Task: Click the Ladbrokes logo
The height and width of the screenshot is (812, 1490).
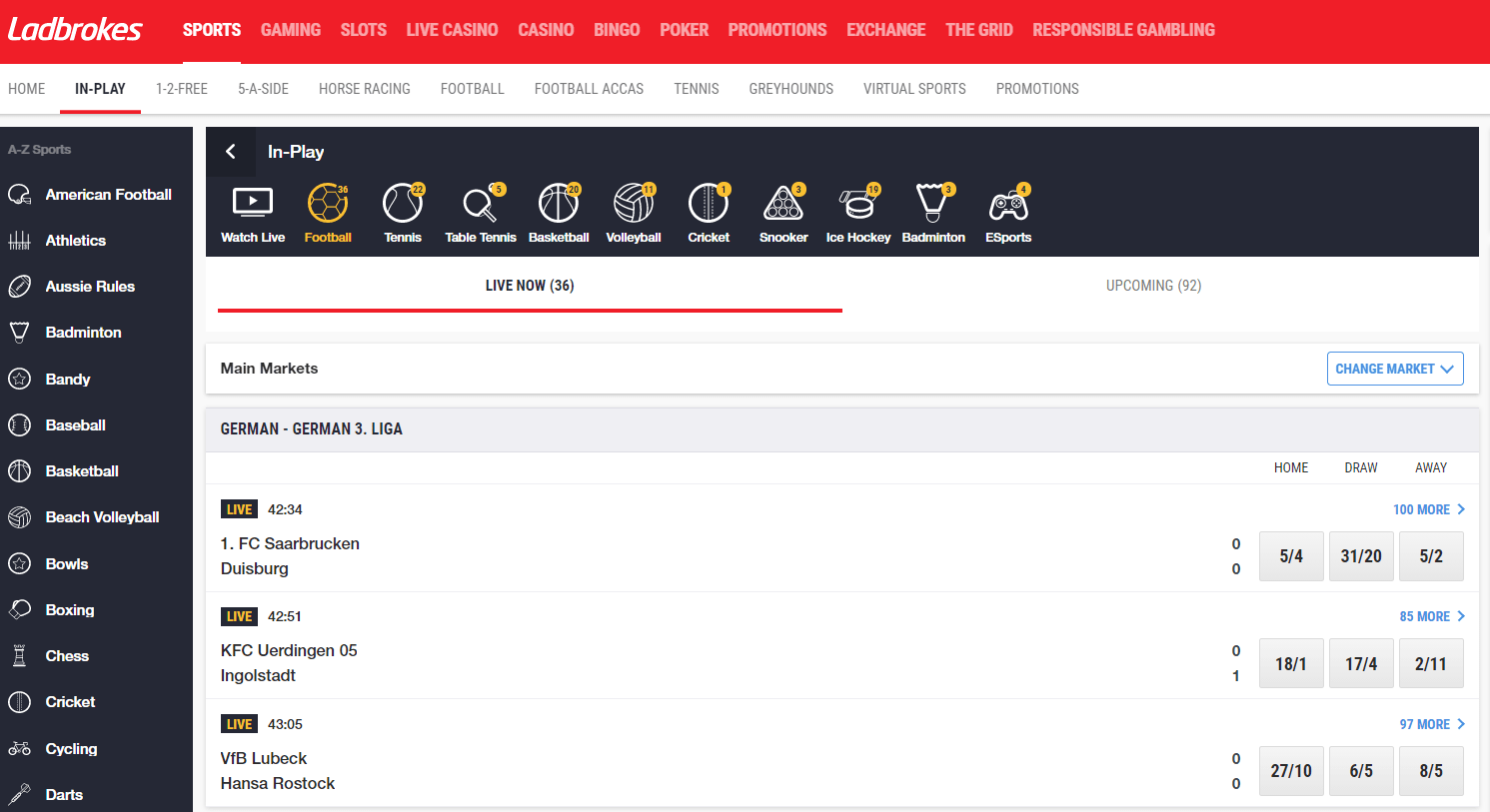Action: (76, 30)
